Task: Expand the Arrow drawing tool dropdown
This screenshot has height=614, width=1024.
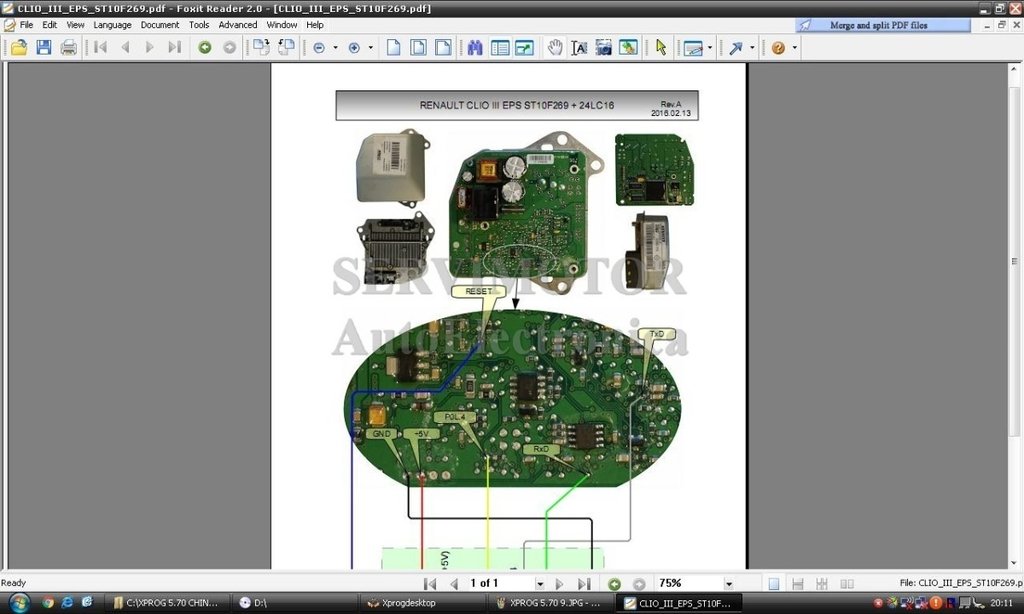Action: pos(752,48)
